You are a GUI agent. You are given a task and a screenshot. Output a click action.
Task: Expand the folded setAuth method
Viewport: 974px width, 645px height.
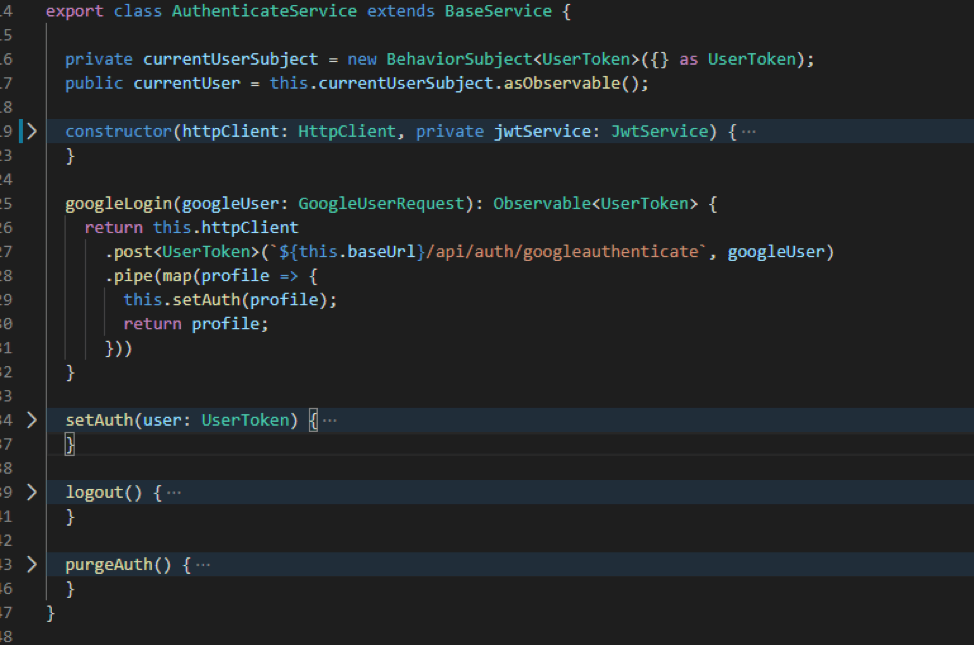point(32,420)
